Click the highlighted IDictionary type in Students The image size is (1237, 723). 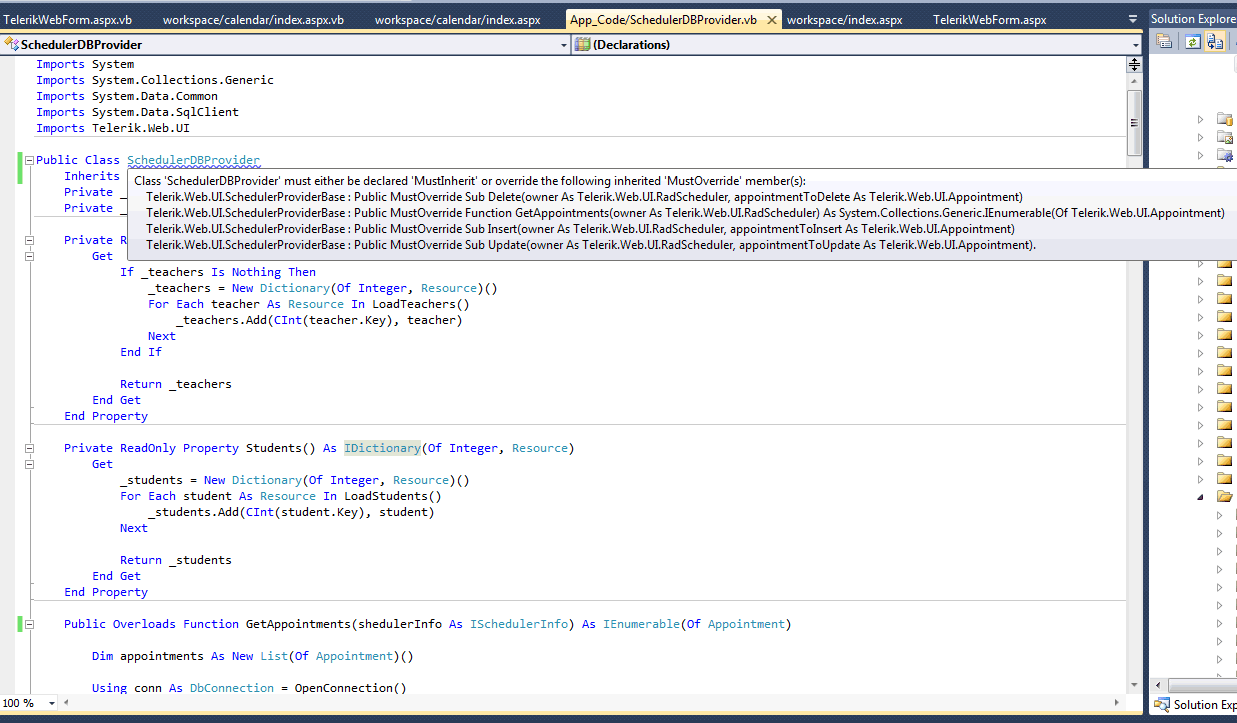(x=383, y=448)
